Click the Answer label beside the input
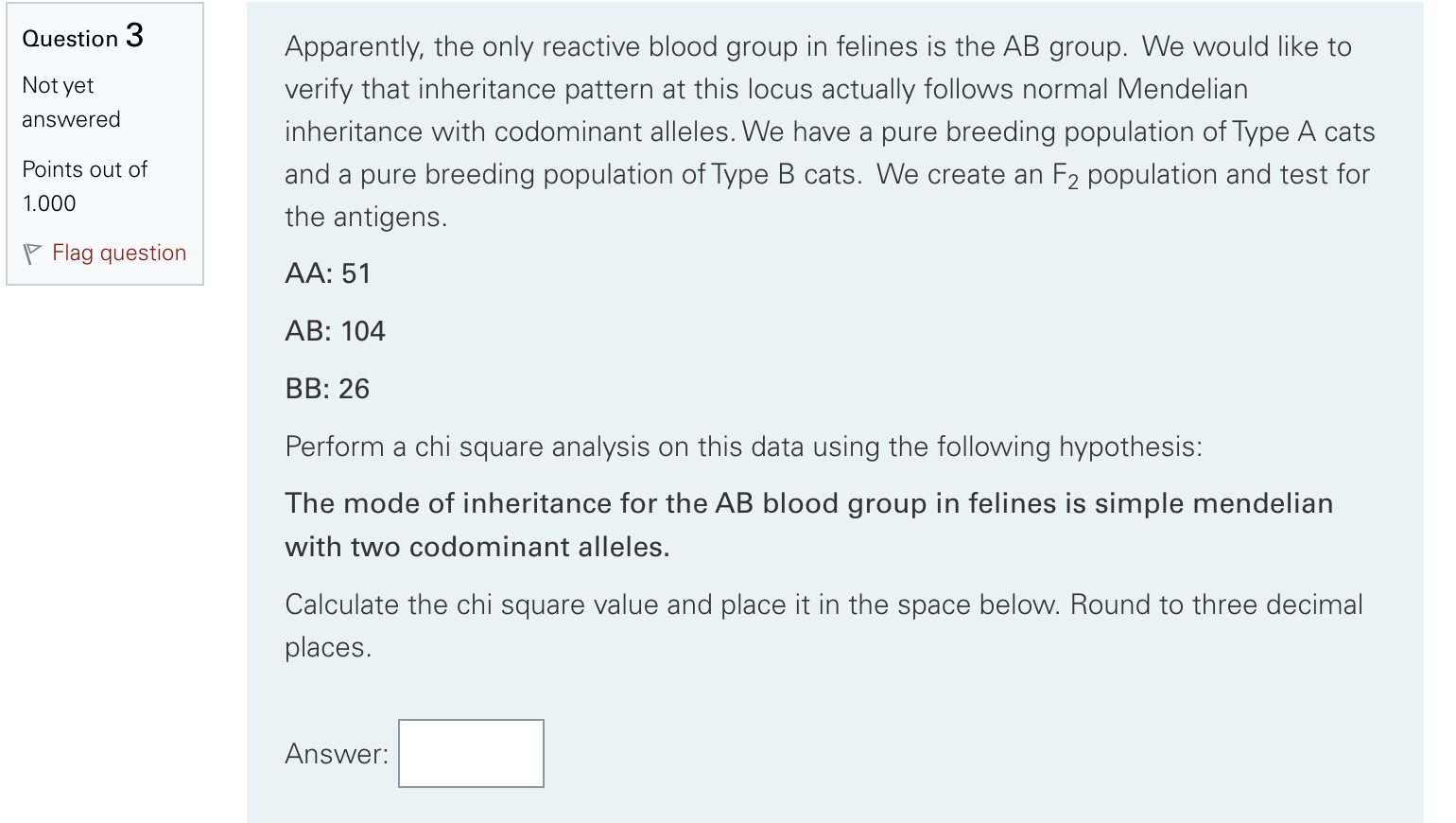The width and height of the screenshot is (1456, 823). 336,753
